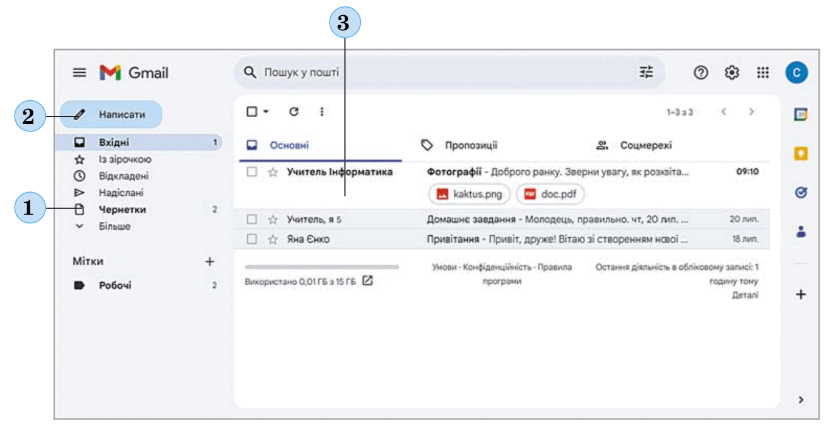Select the Учитель Інформатика message checkbox

pyautogui.click(x=252, y=172)
